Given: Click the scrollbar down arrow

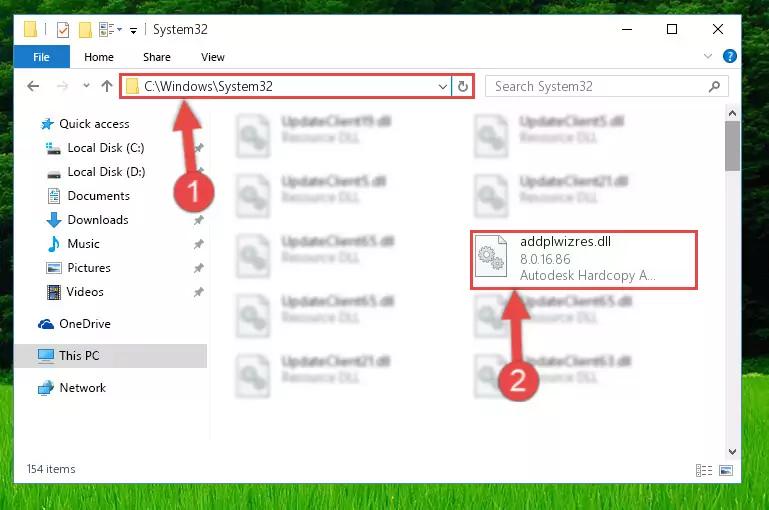Looking at the screenshot, I should [732, 451].
